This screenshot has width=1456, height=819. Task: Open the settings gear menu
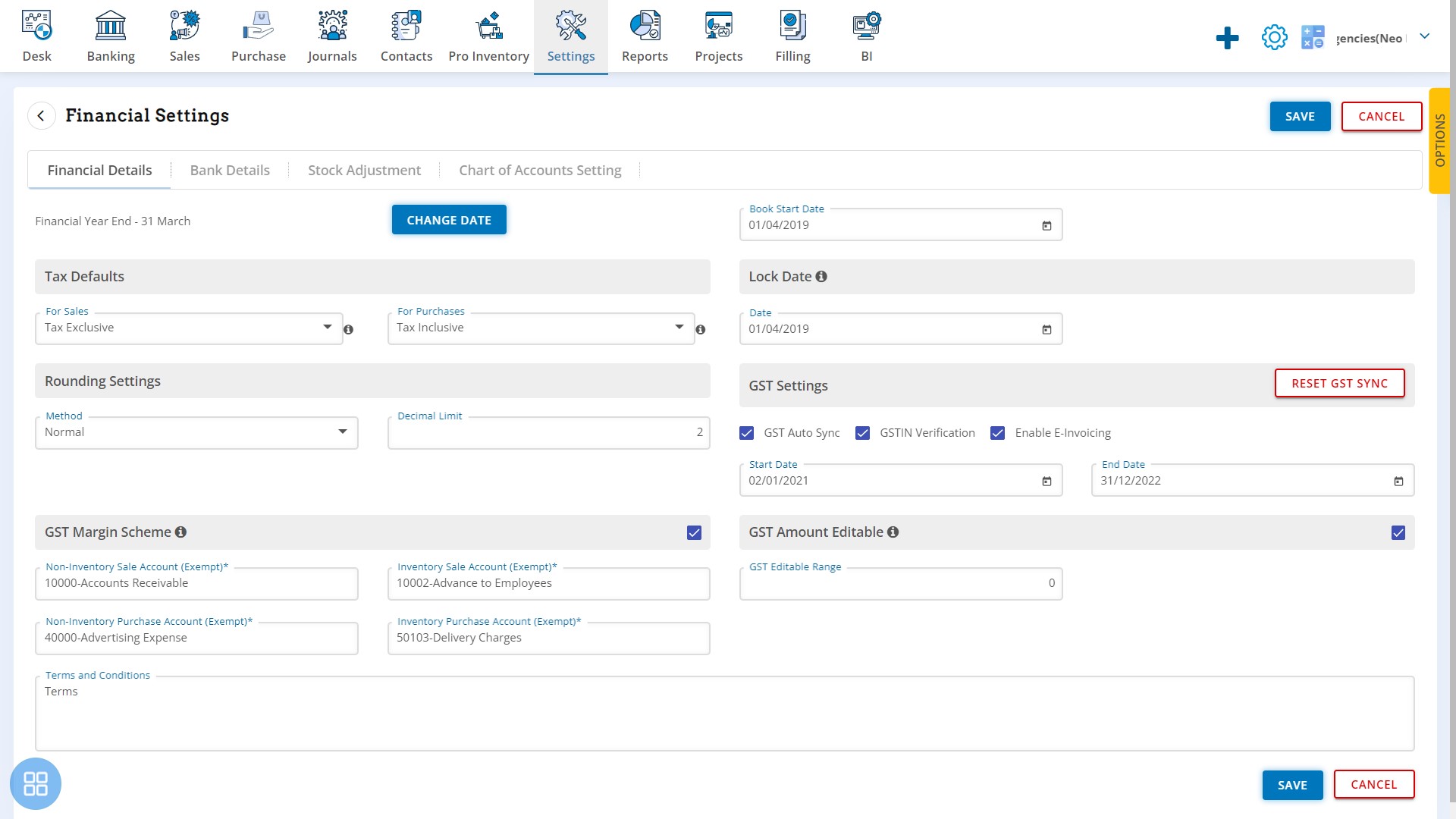(1274, 37)
